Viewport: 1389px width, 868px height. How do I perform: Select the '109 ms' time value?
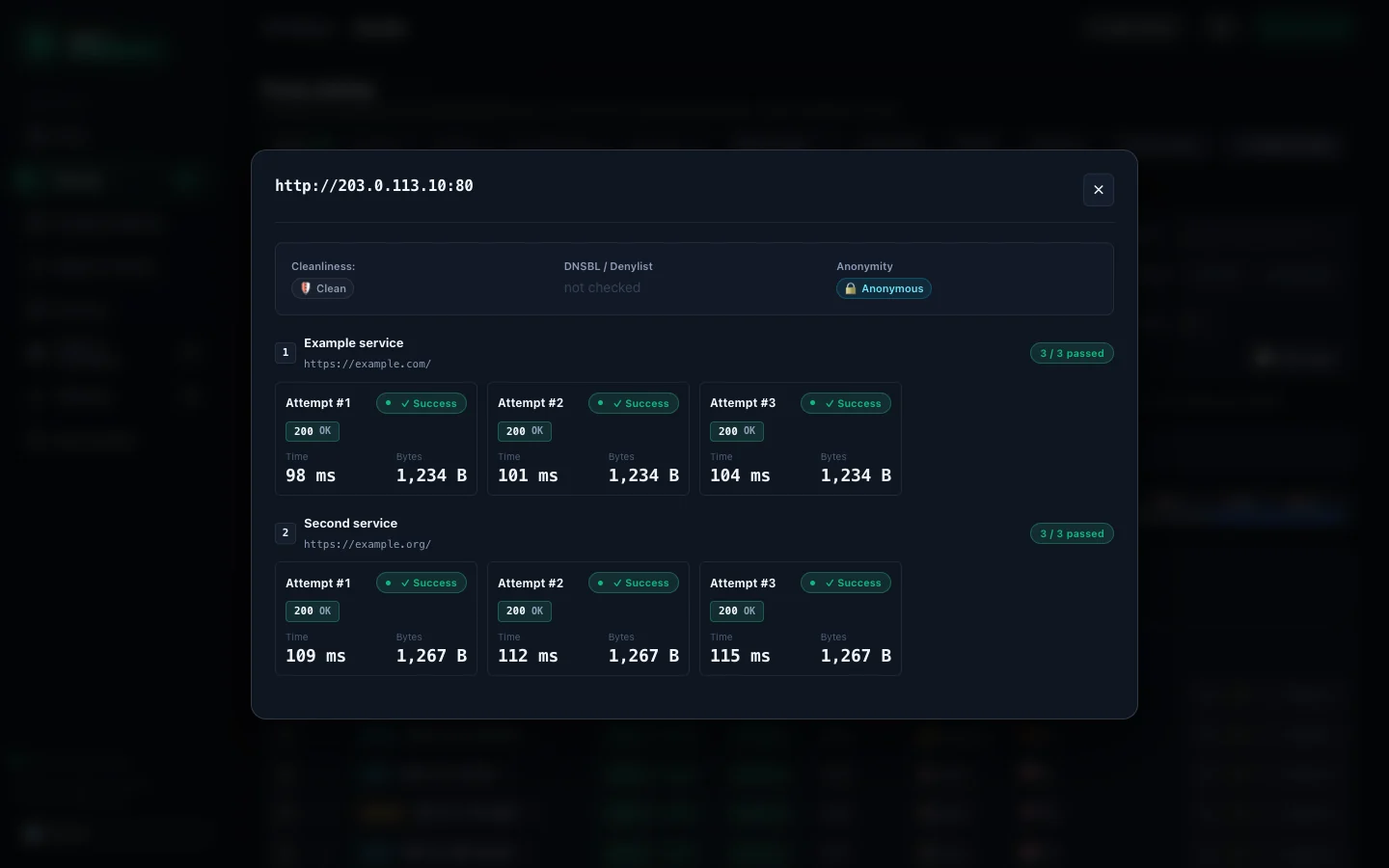pos(315,656)
